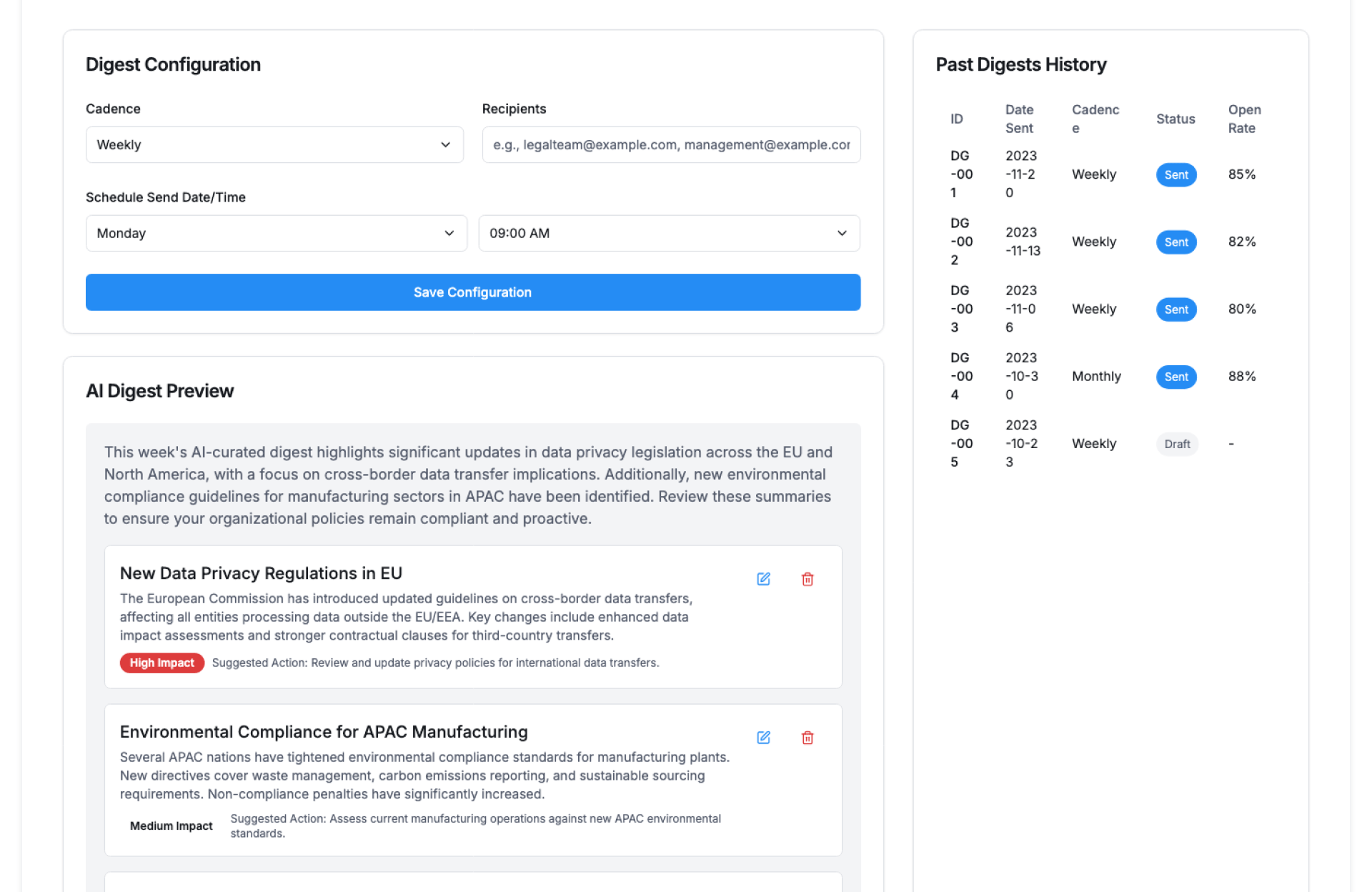The height and width of the screenshot is (892, 1372).
Task: Delete the Environmental Compliance APAC item
Action: click(x=807, y=738)
